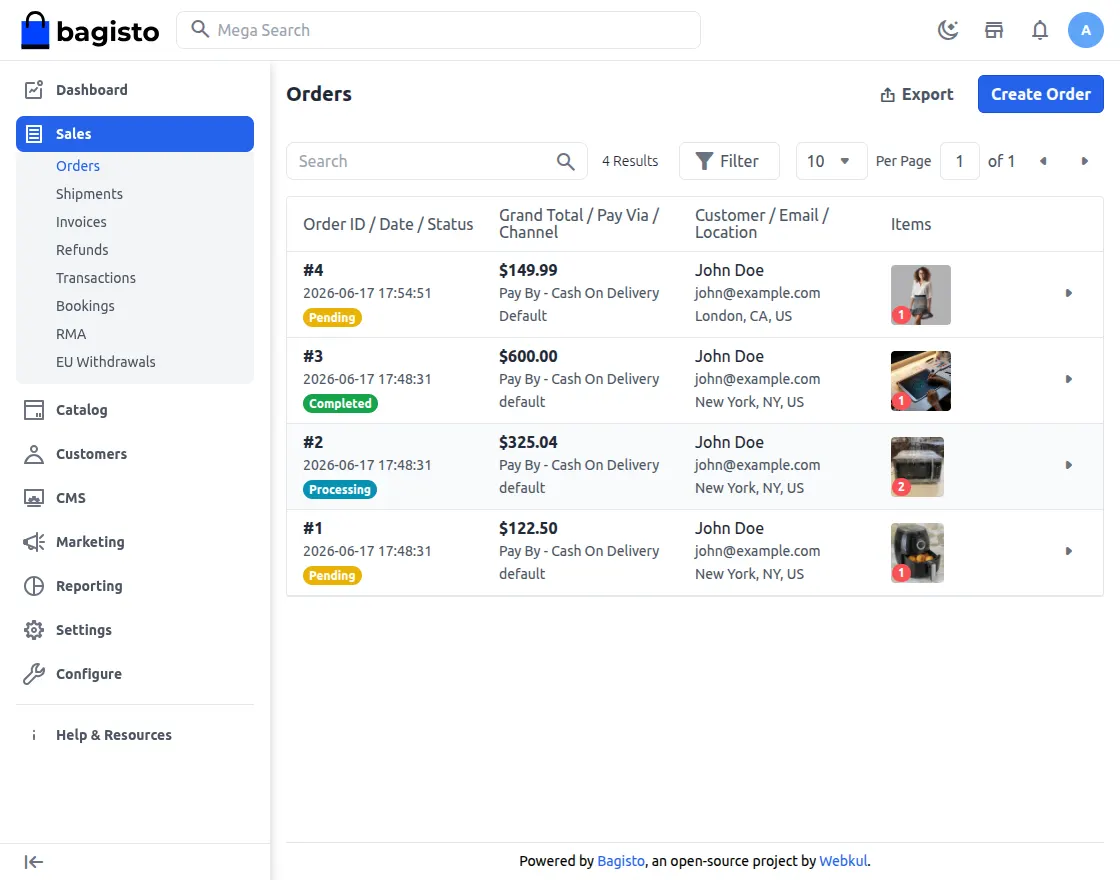
Task: Open Shipments submenu link
Action: (x=89, y=194)
